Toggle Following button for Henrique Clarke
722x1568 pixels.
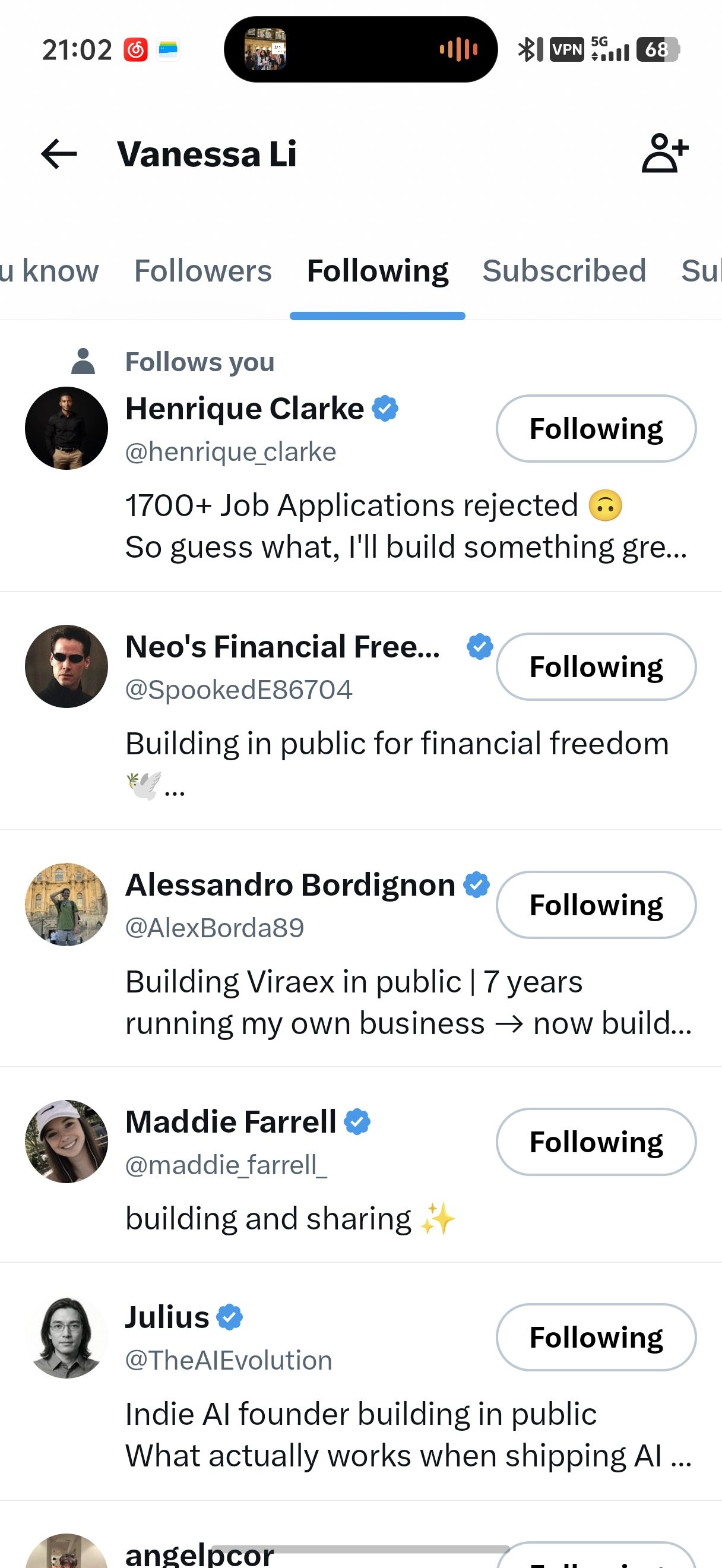pyautogui.click(x=596, y=428)
